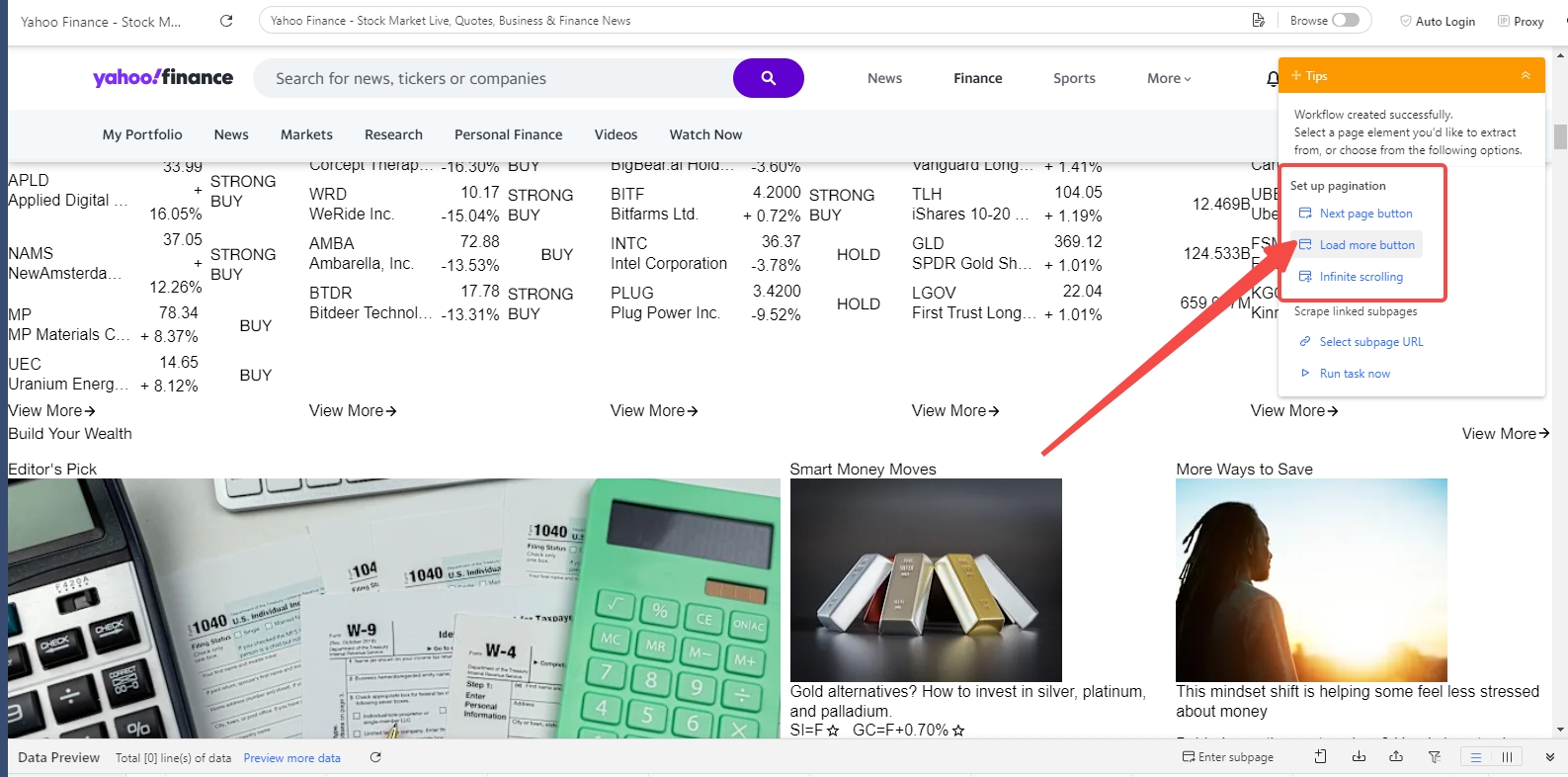The width and height of the screenshot is (1568, 777).
Task: Expand the More dropdown menu
Action: click(x=1169, y=78)
